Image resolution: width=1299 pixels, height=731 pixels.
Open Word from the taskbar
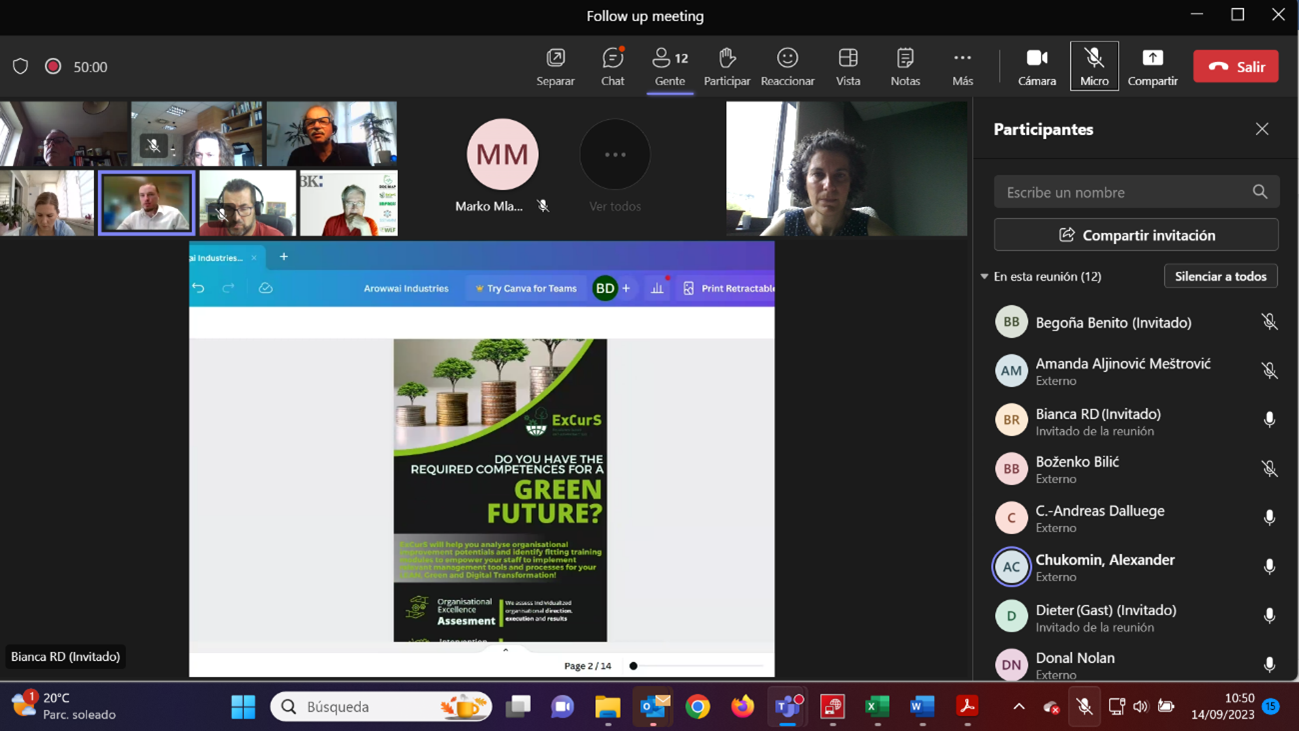(x=922, y=707)
